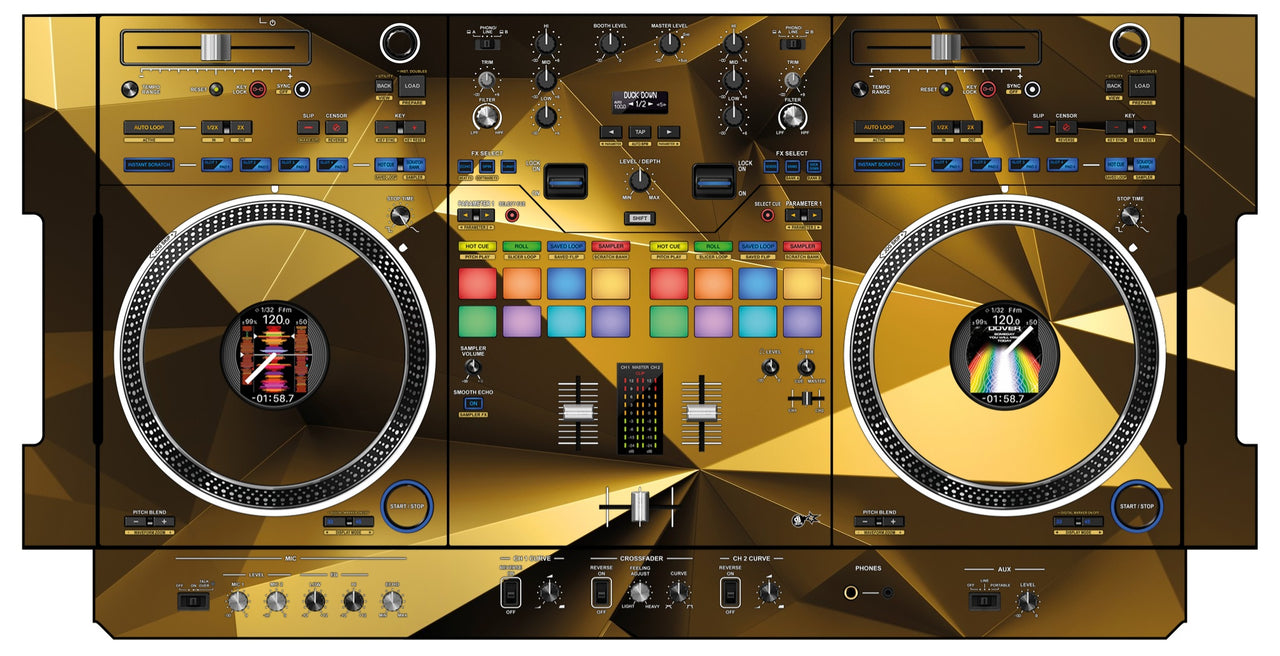Click the beat FX left arrow button
1280x656 pixels.
pos(610,132)
